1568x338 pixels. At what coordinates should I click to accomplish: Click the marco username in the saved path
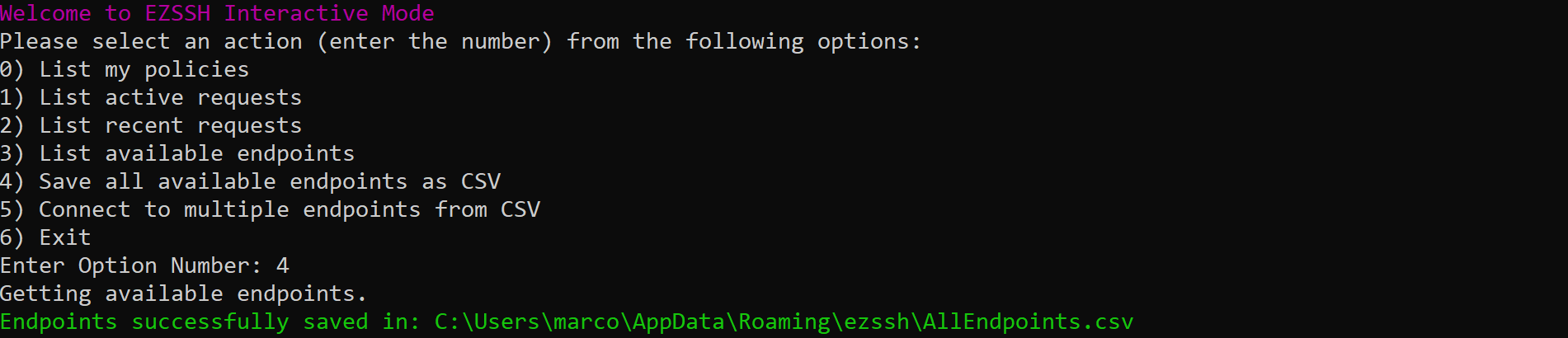(586, 322)
